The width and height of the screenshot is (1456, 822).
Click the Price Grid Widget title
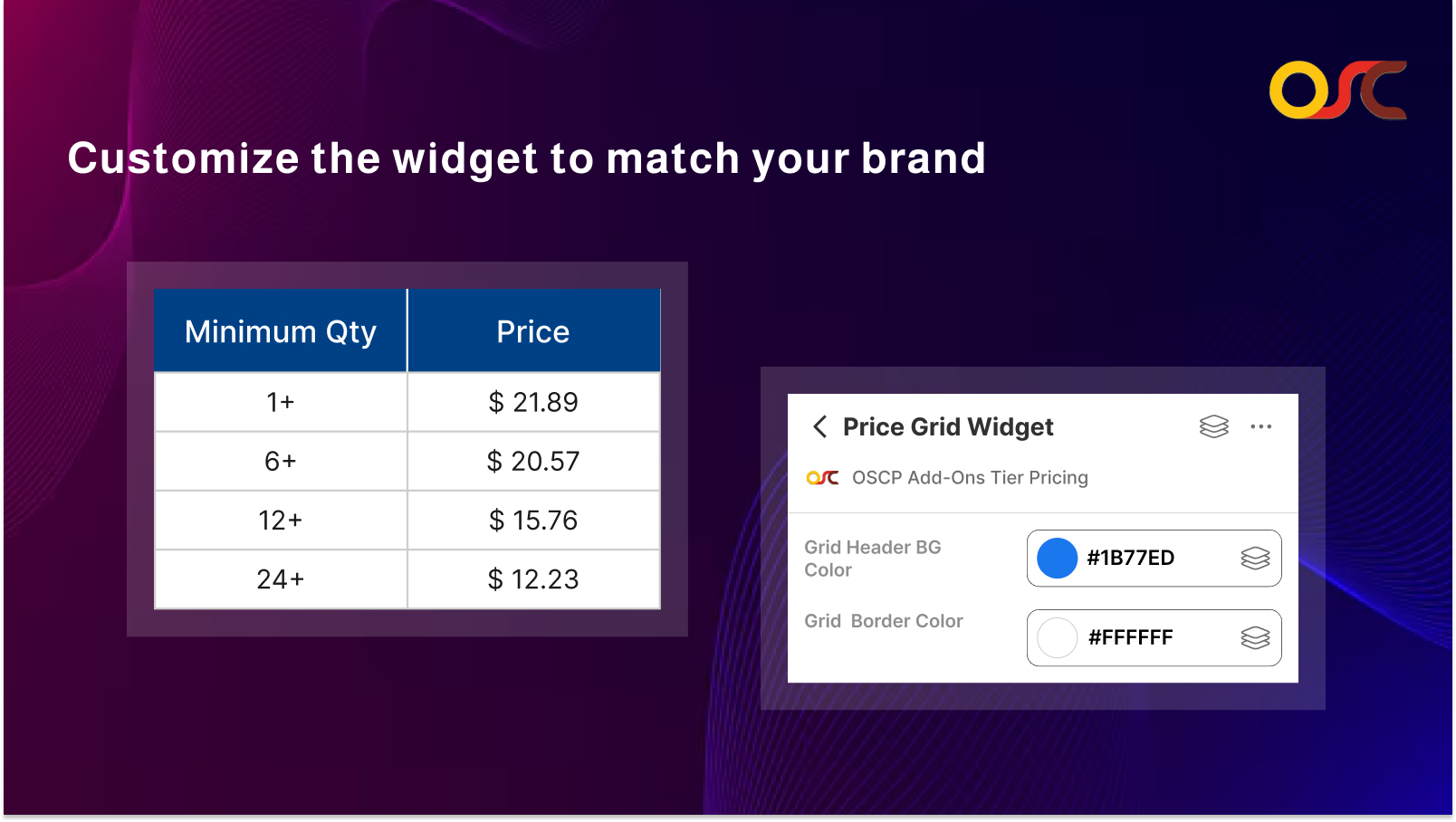click(x=948, y=426)
